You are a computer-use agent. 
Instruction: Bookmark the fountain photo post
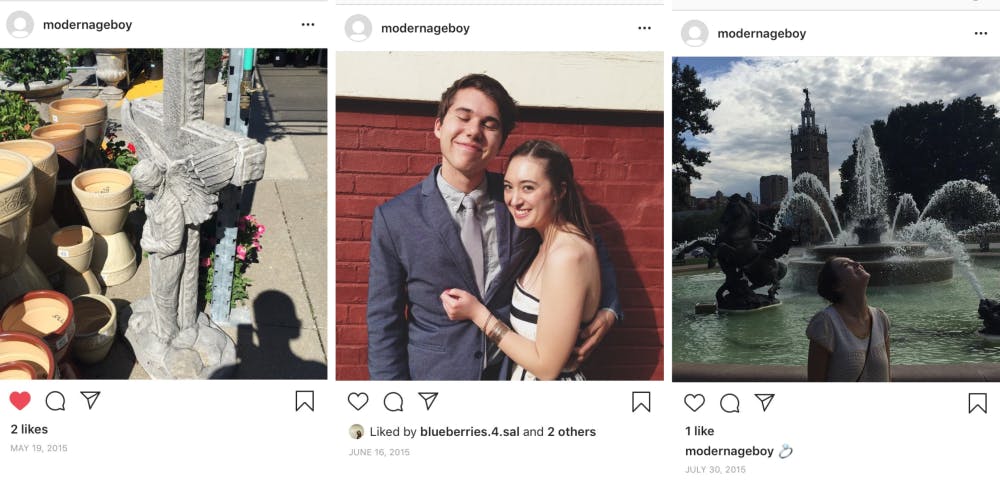click(977, 403)
